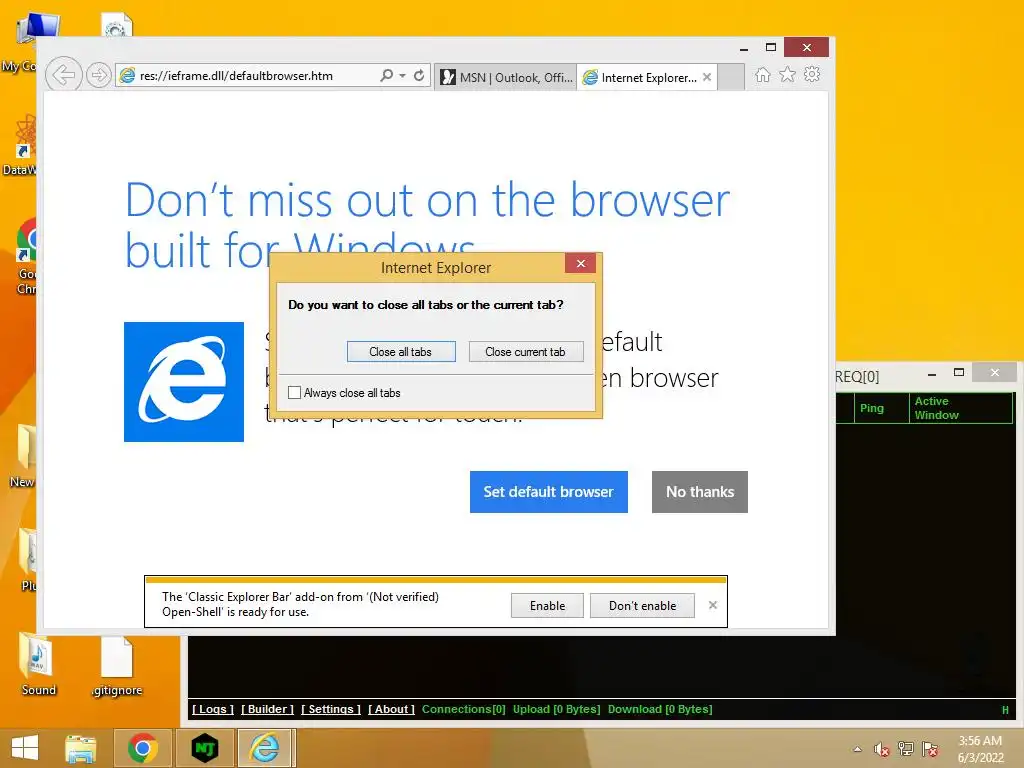This screenshot has height=768, width=1024.
Task: Refresh the page with the reload icon
Action: click(x=419, y=76)
